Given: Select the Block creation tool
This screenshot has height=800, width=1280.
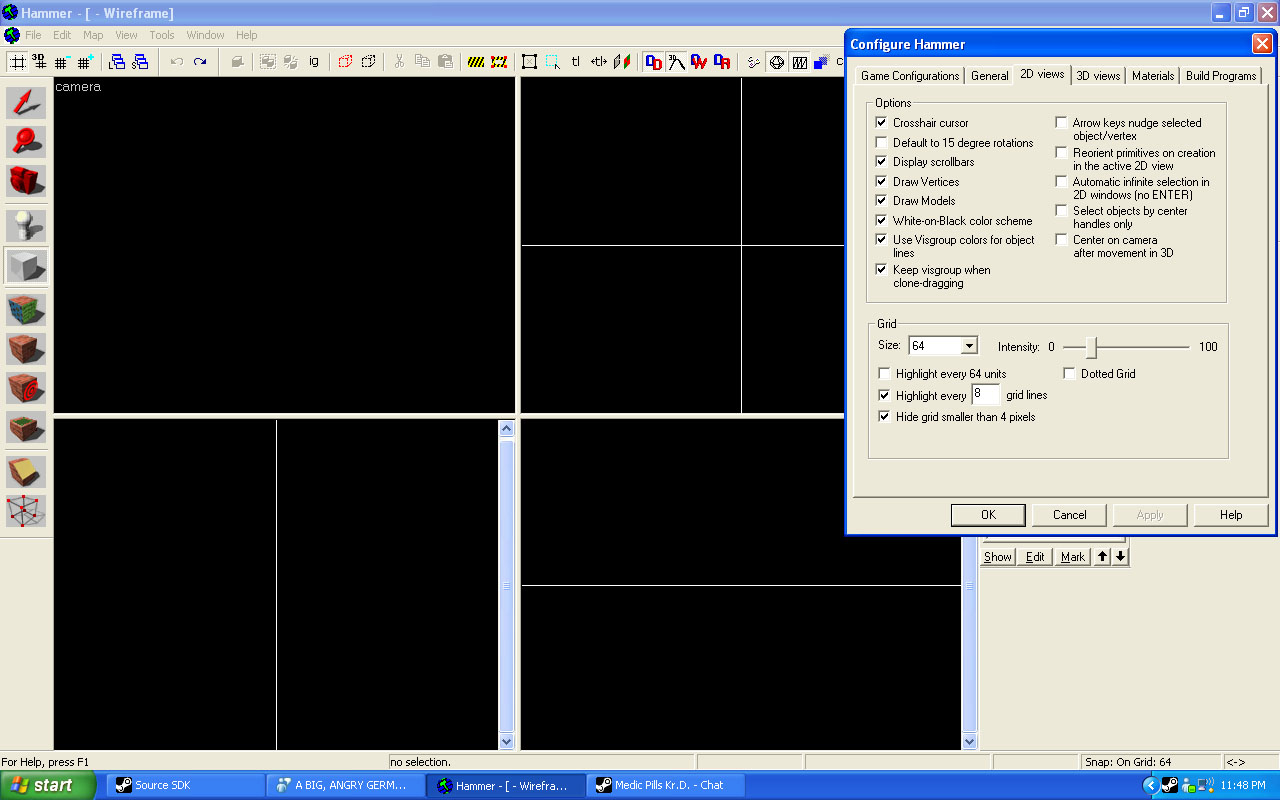Looking at the screenshot, I should (x=27, y=266).
